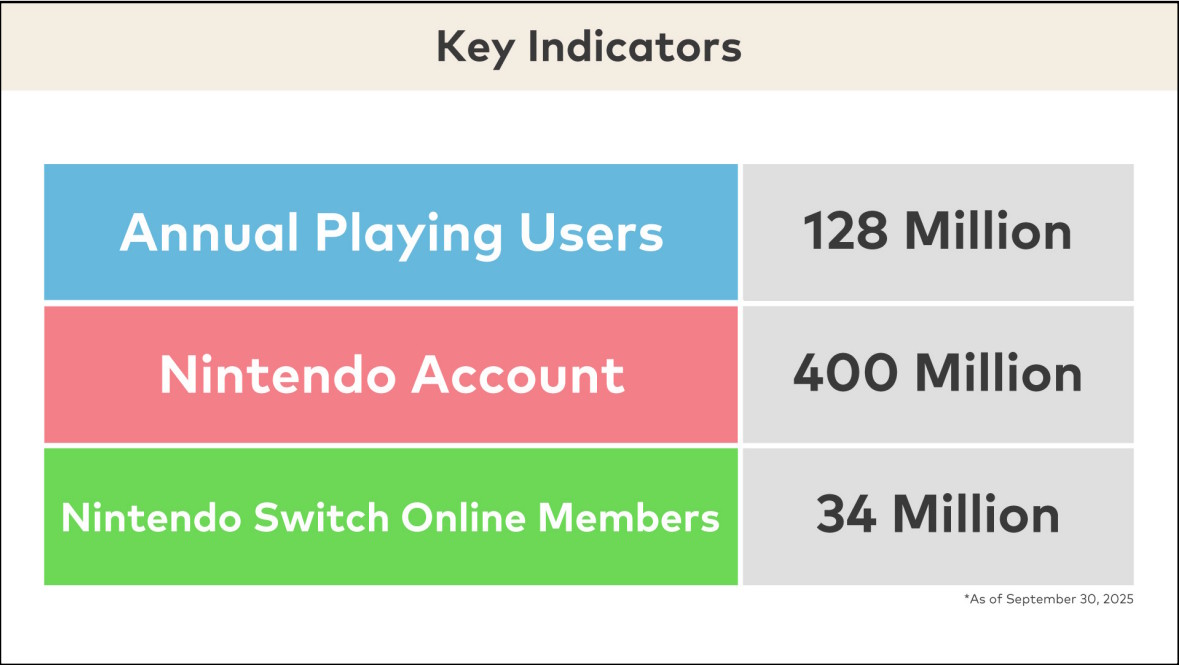Image resolution: width=1179 pixels, height=665 pixels.
Task: Select the word "Annual" in blue row
Action: (209, 233)
